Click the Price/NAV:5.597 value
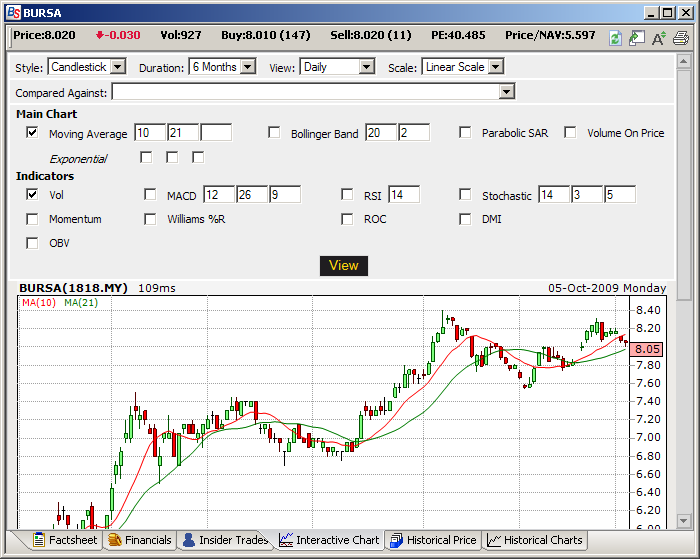The image size is (700, 559). click(x=550, y=35)
